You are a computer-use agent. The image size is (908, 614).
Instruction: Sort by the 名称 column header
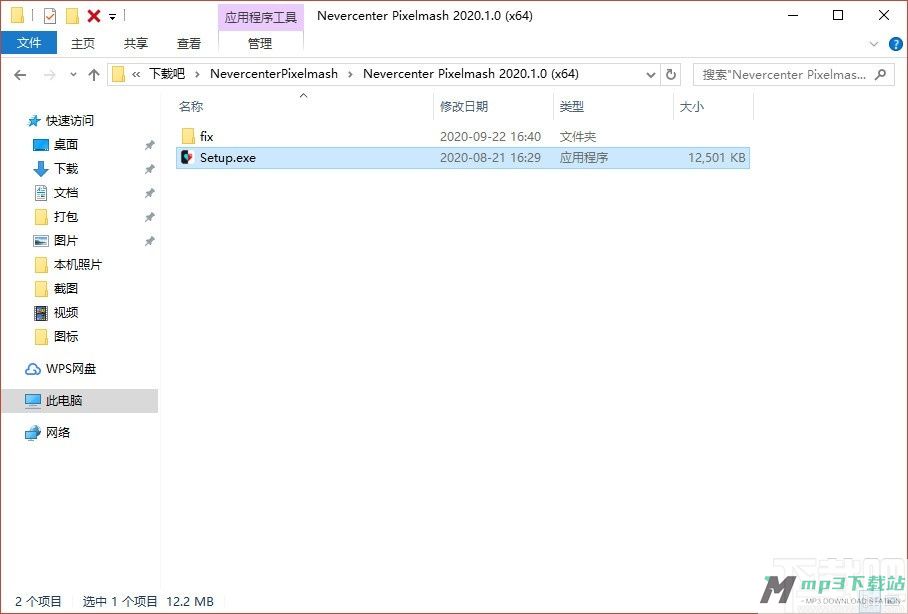point(191,106)
